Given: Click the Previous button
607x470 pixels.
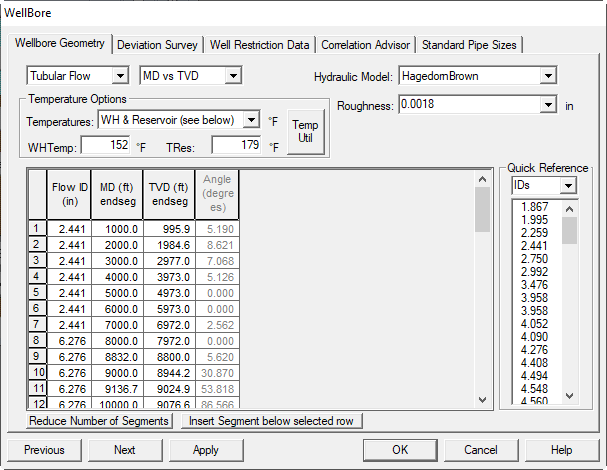Looking at the screenshot, I should 44,450.
